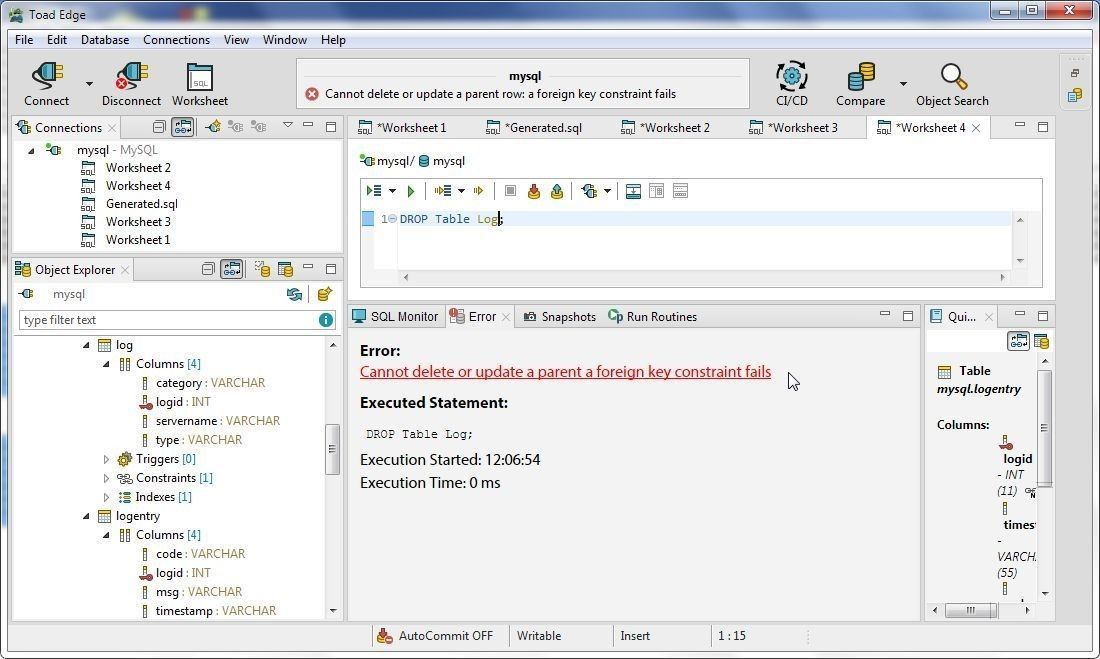The image size is (1100, 659).
Task: Expand the Triggers [0] node
Action: pyautogui.click(x=106, y=459)
